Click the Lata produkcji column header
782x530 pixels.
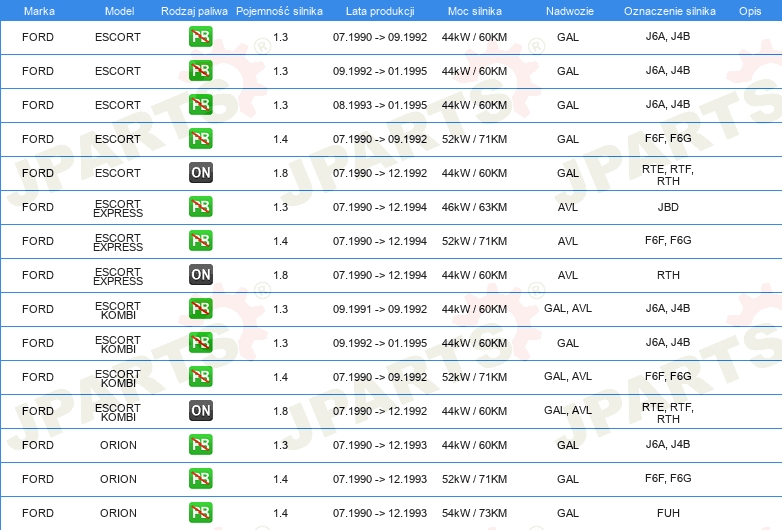click(x=380, y=11)
